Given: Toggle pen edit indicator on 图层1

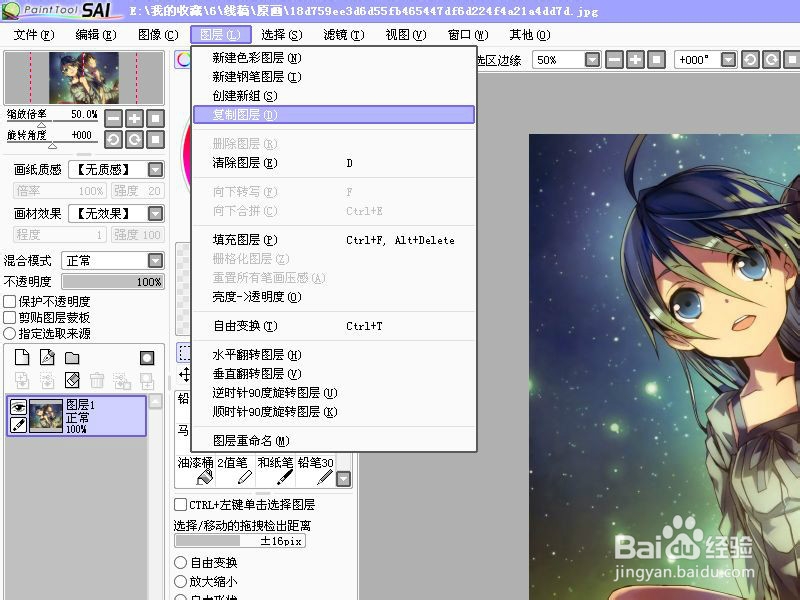Looking at the screenshot, I should (x=18, y=424).
